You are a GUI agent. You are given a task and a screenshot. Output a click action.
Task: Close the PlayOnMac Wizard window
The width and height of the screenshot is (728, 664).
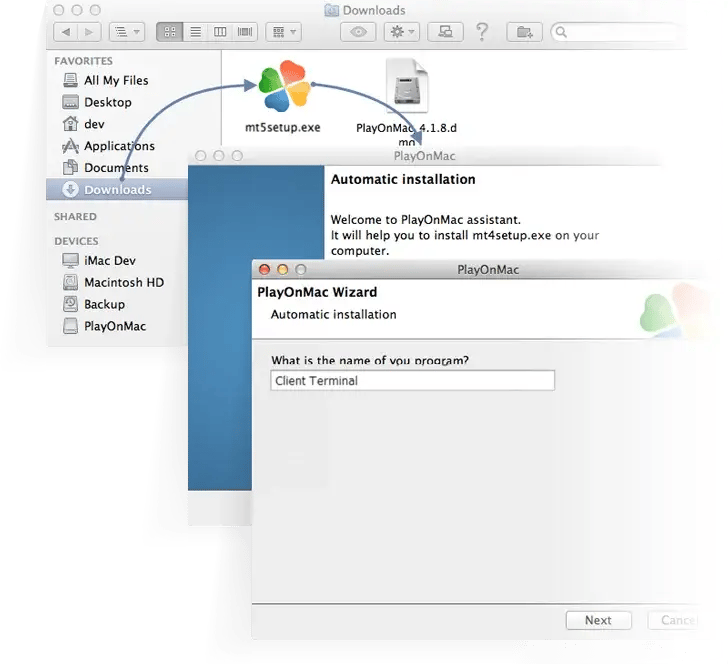265,270
